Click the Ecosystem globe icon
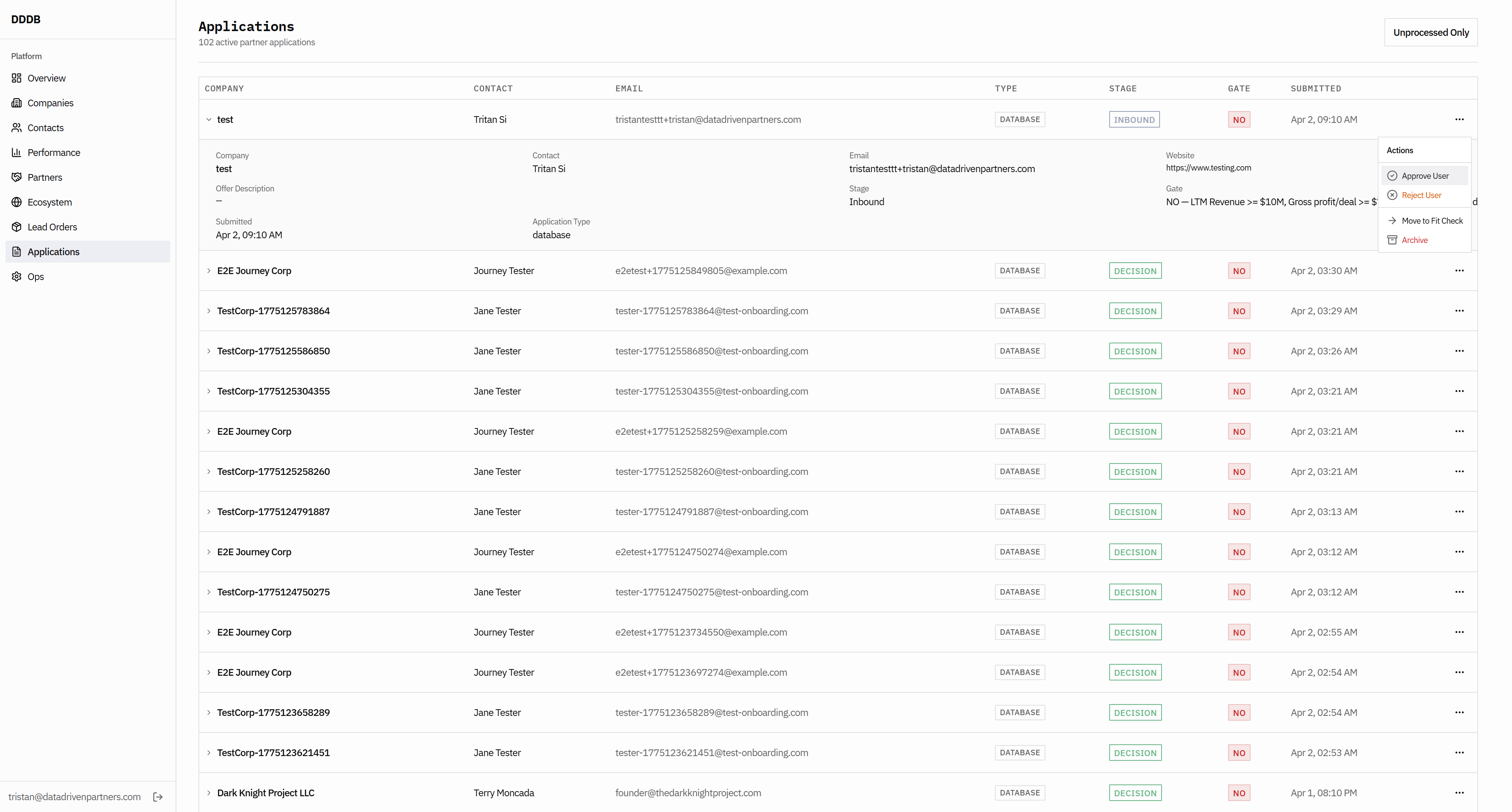The image size is (1512, 812). click(17, 202)
